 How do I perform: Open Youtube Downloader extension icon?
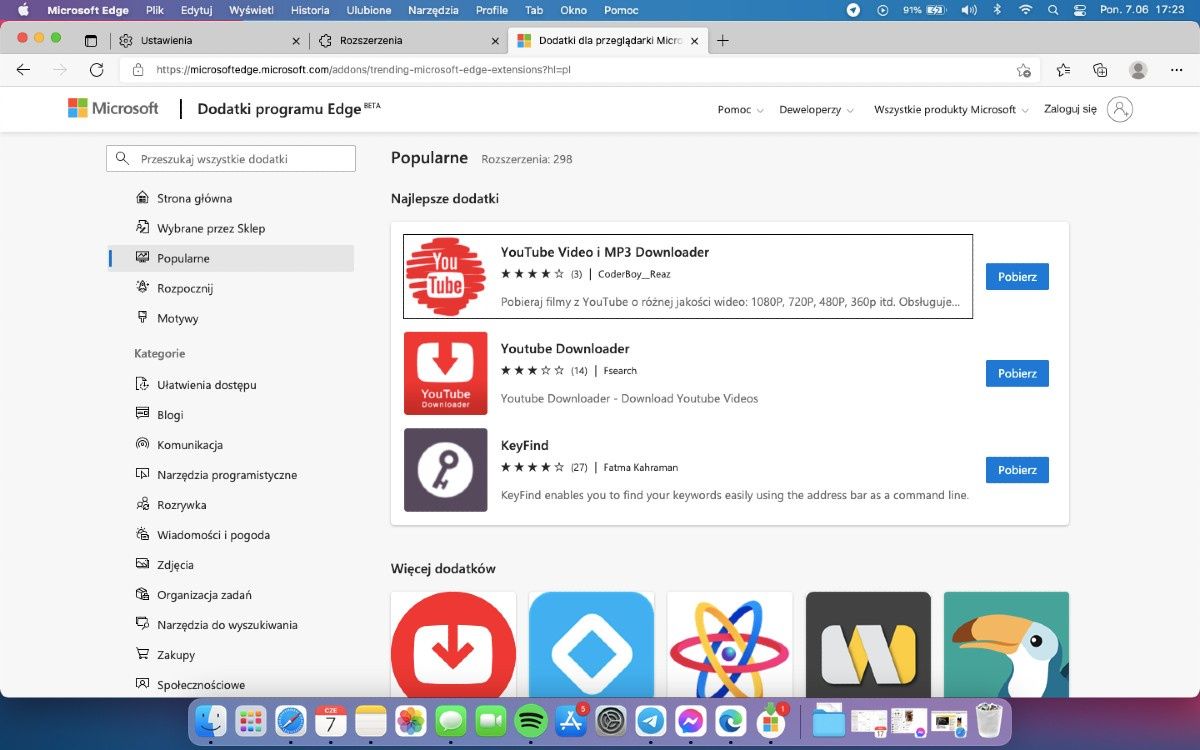click(x=446, y=373)
